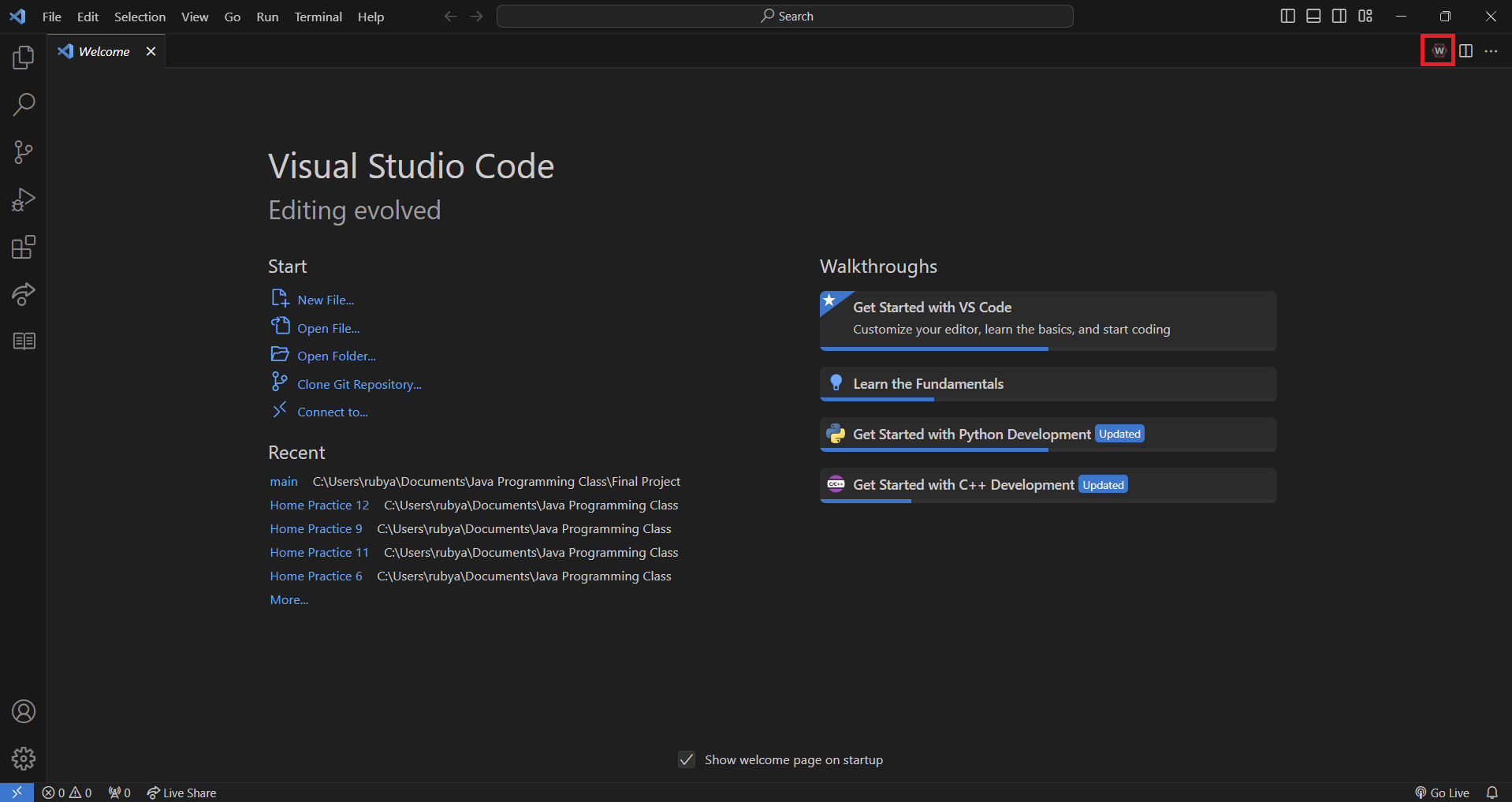This screenshot has height=802, width=1512.
Task: Open the Edit menu
Action: point(88,17)
